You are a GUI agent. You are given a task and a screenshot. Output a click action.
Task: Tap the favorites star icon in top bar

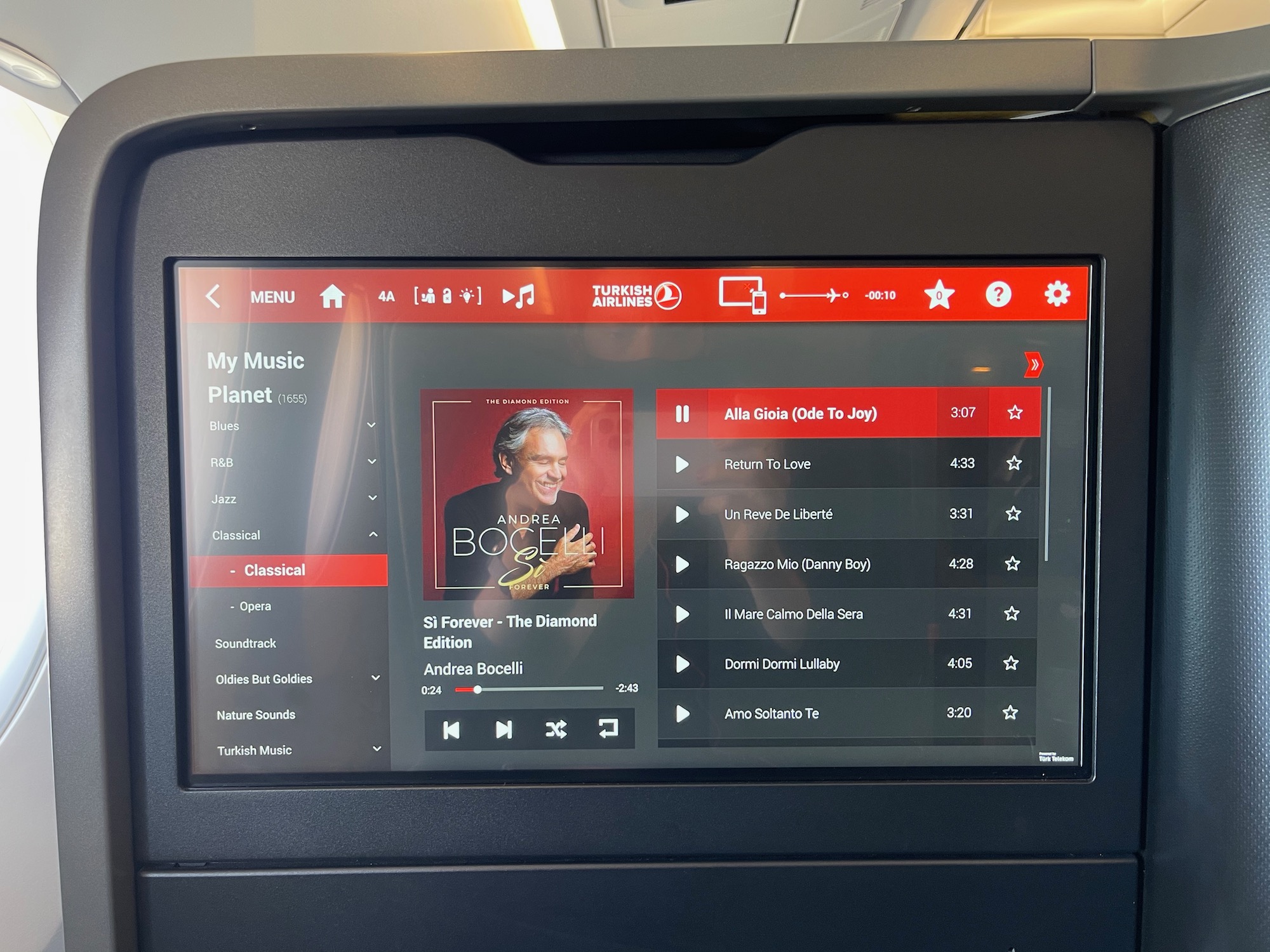tap(938, 295)
